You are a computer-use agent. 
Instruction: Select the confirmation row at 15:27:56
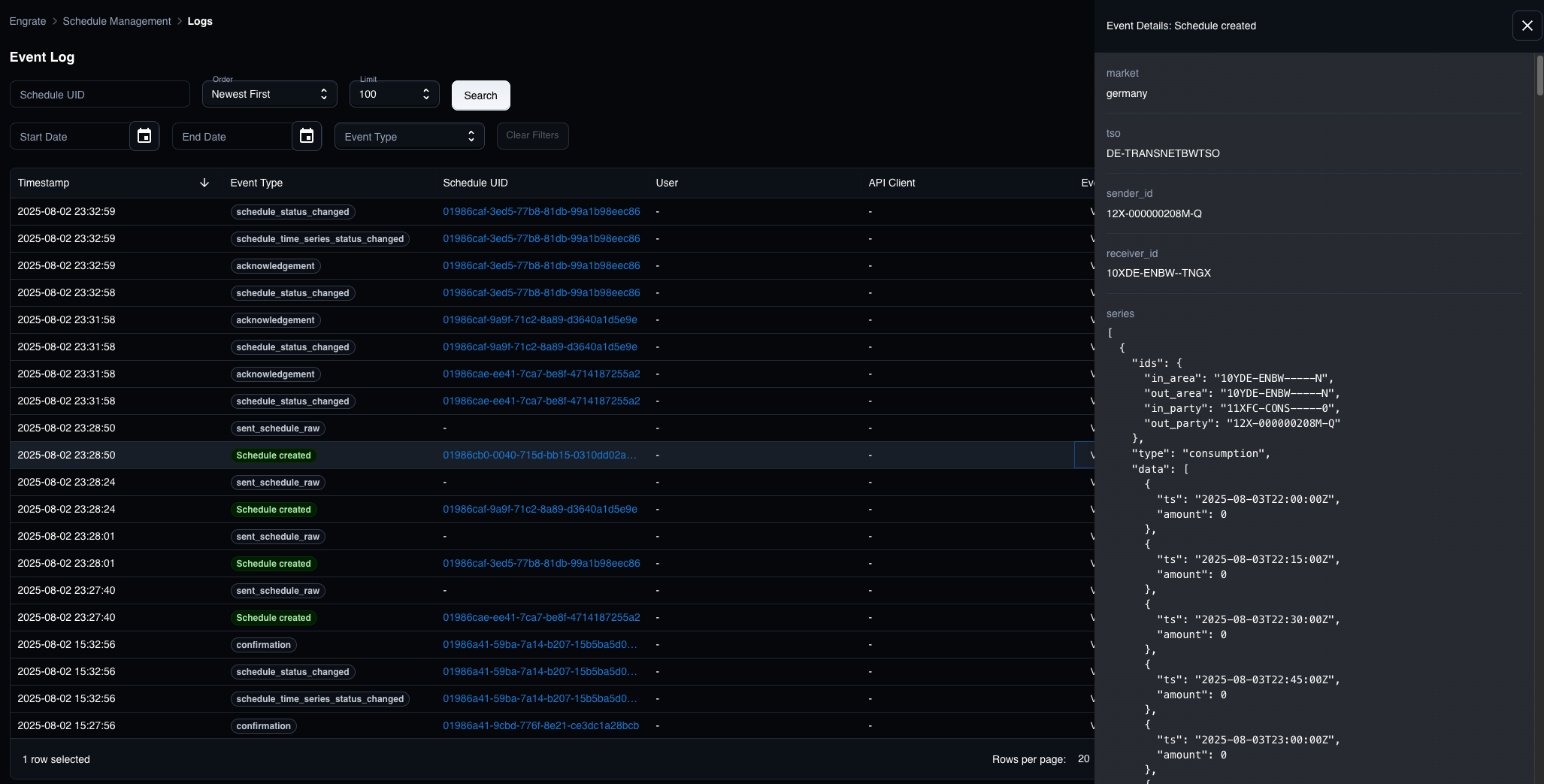[x=263, y=725]
